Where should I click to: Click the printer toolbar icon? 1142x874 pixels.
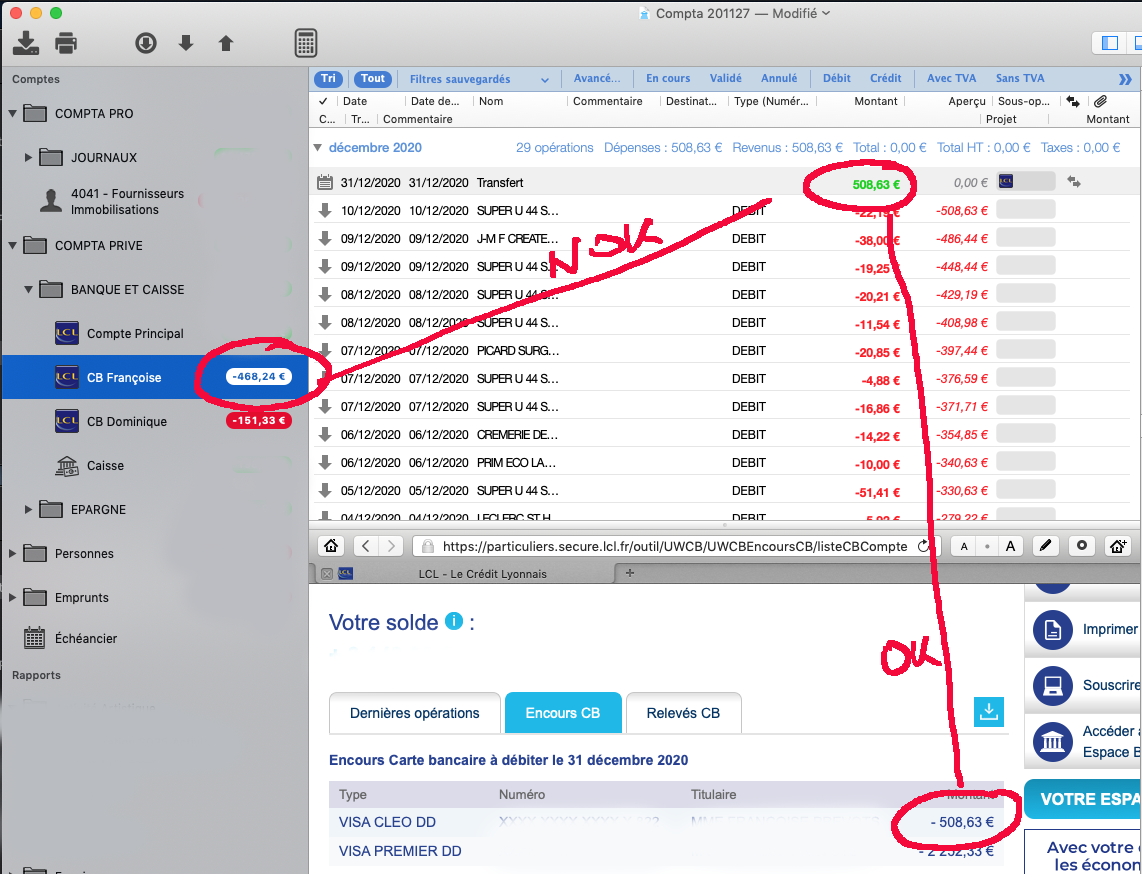pos(66,43)
